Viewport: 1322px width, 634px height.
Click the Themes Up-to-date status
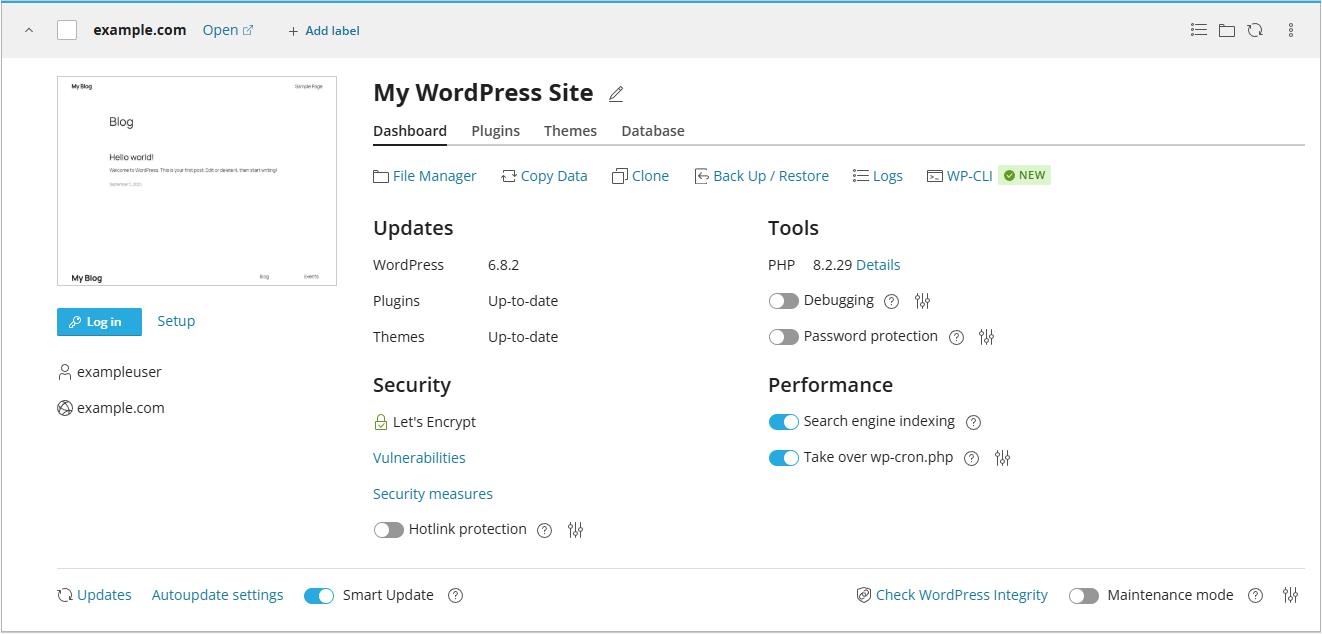(x=523, y=337)
